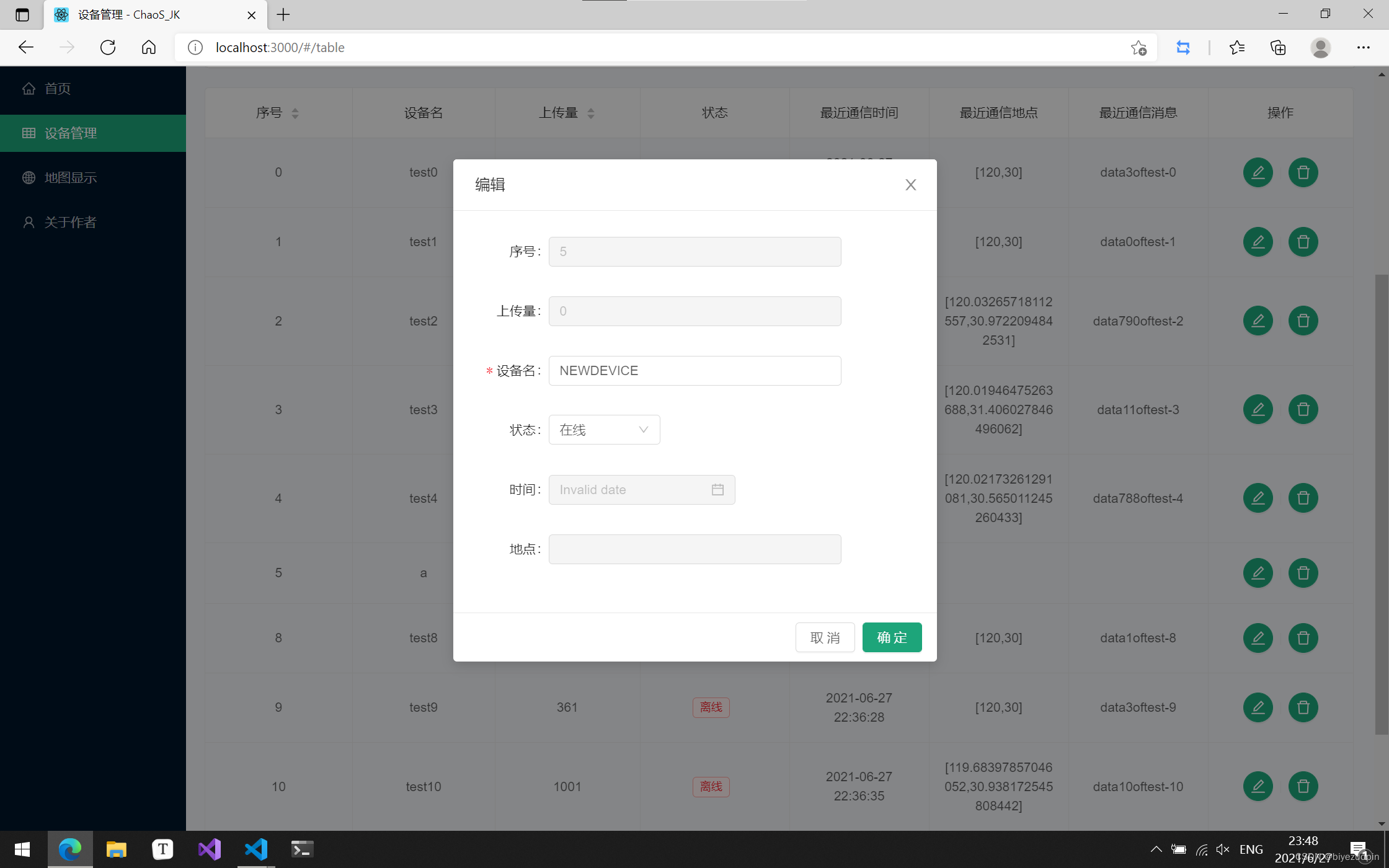Switch to the 设备管理 - ChaoS_JK tab

click(124, 14)
